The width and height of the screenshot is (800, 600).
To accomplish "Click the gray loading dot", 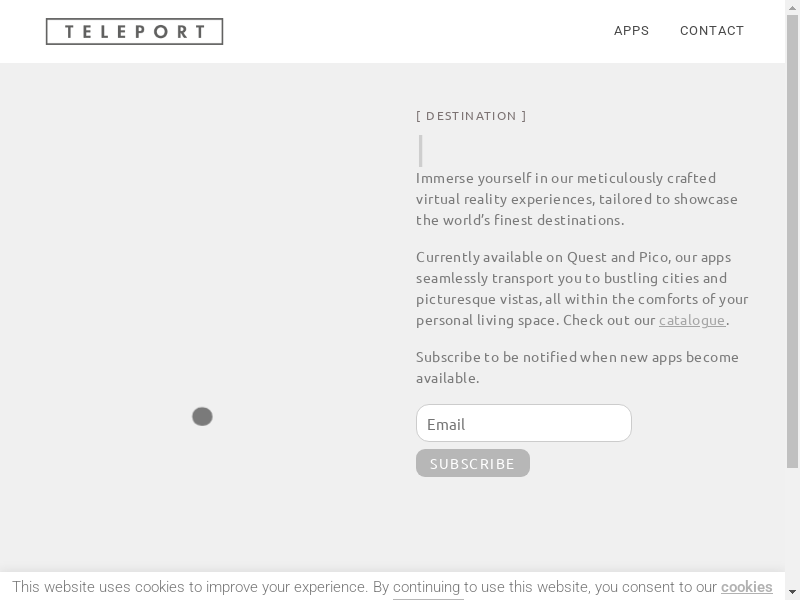I will point(202,416).
